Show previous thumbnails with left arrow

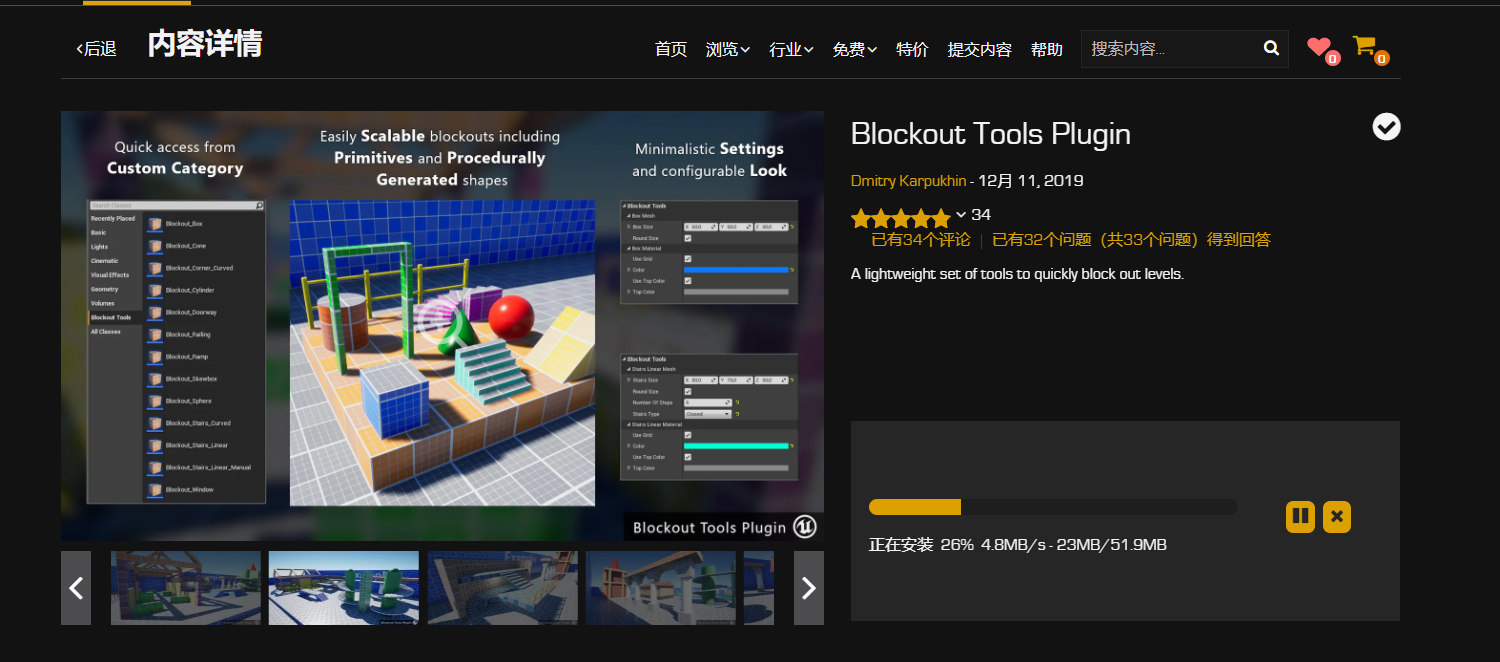pos(76,588)
